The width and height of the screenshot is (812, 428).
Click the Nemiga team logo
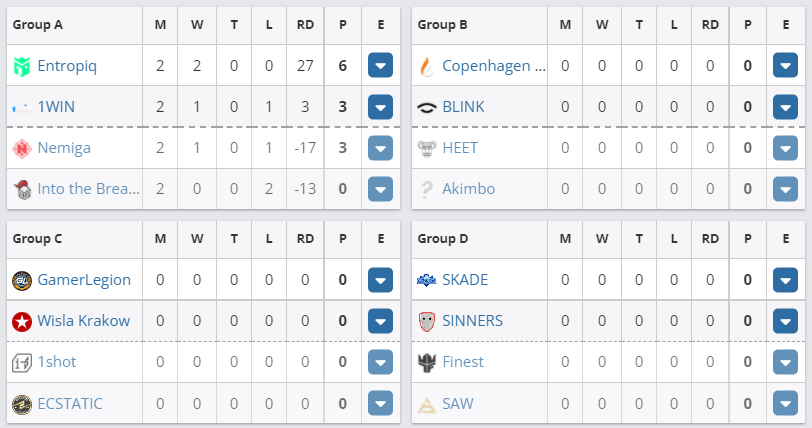coord(22,148)
